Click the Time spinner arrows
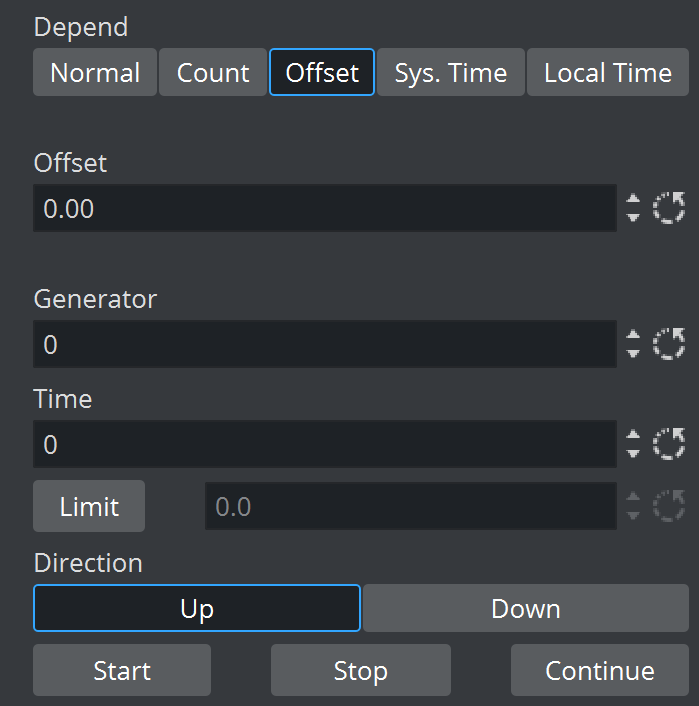The width and height of the screenshot is (699, 706). (633, 444)
